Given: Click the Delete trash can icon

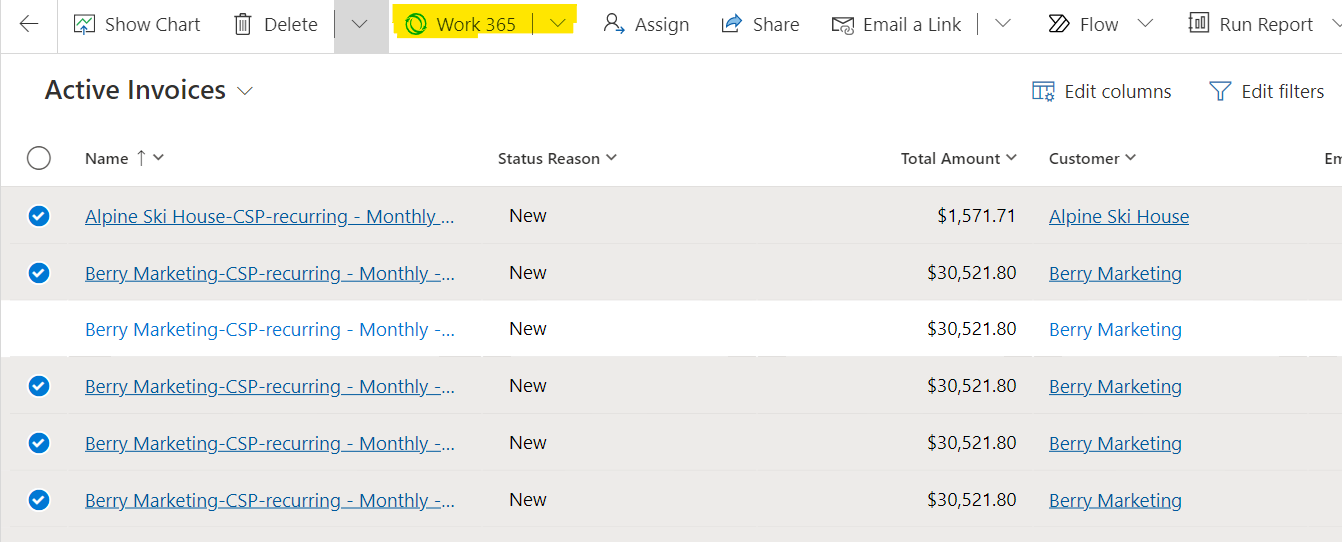Looking at the screenshot, I should (243, 24).
